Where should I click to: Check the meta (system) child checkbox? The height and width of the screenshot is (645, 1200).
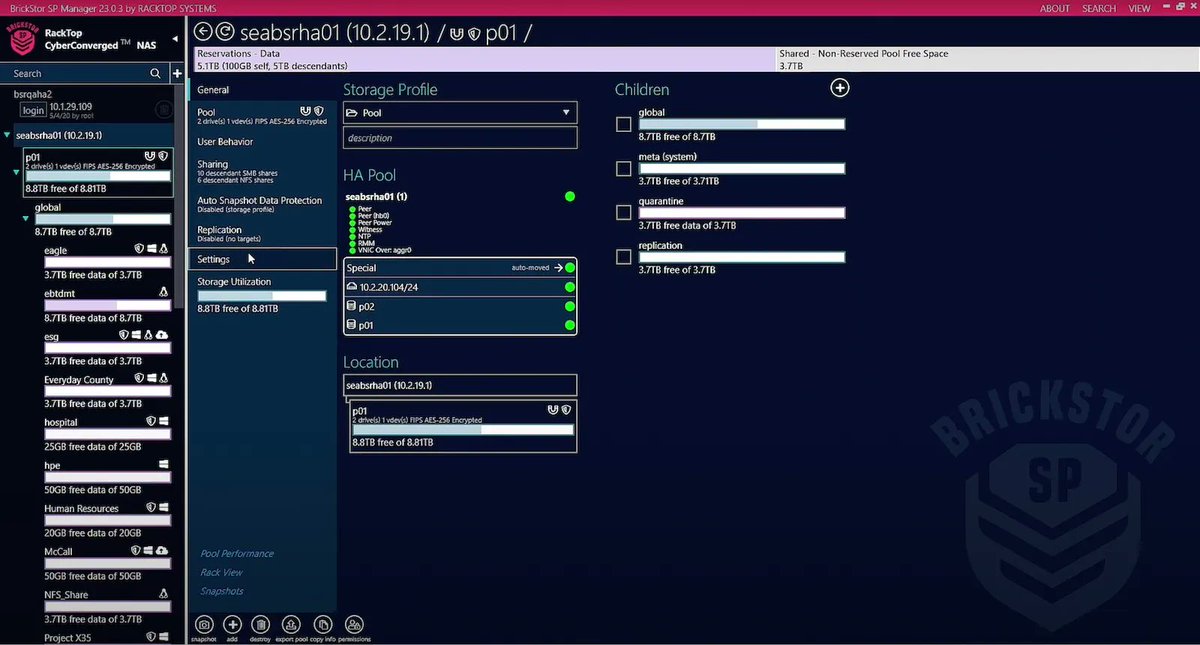pyautogui.click(x=624, y=168)
